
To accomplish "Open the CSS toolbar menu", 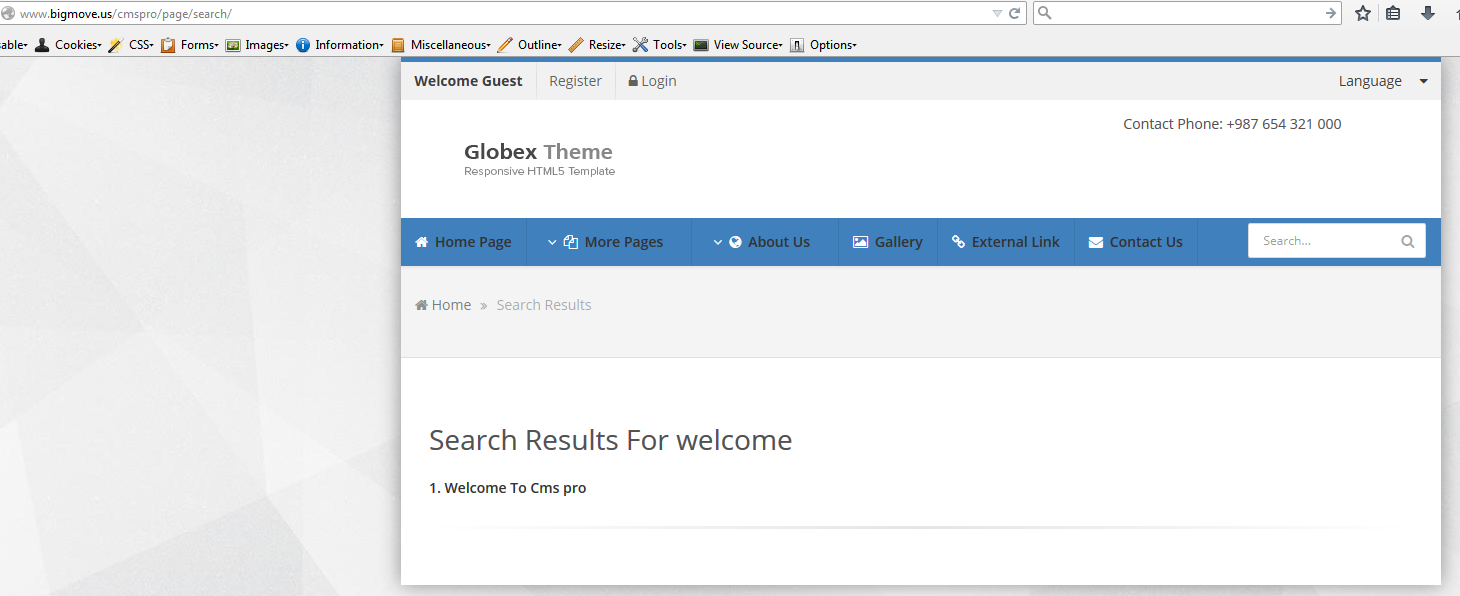I will pyautogui.click(x=141, y=45).
